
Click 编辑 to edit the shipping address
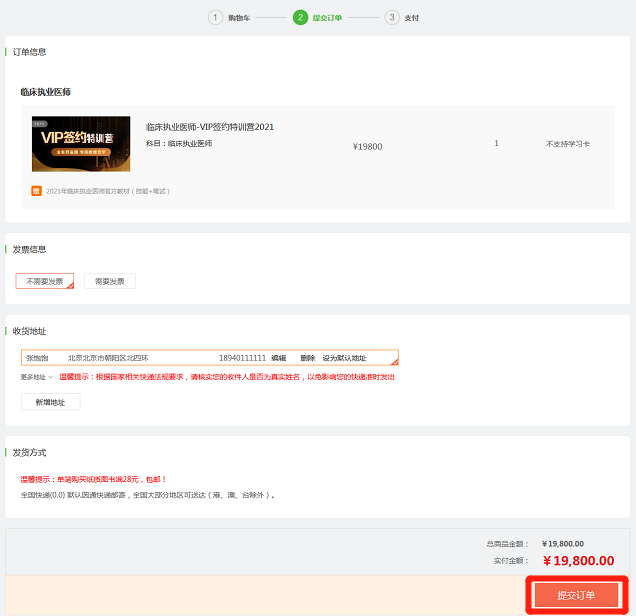278,358
